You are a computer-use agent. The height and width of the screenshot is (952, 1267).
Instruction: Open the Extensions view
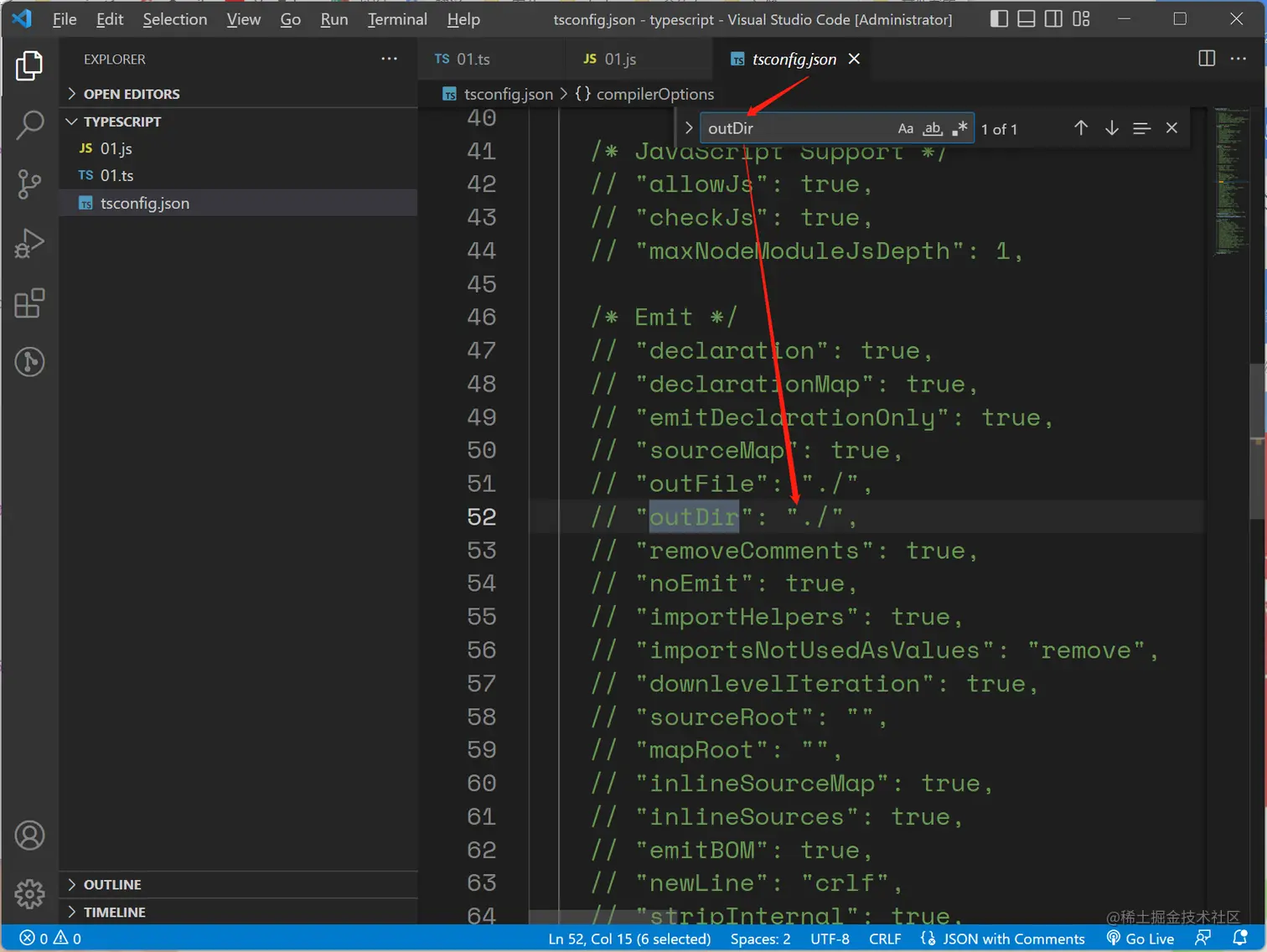click(29, 303)
